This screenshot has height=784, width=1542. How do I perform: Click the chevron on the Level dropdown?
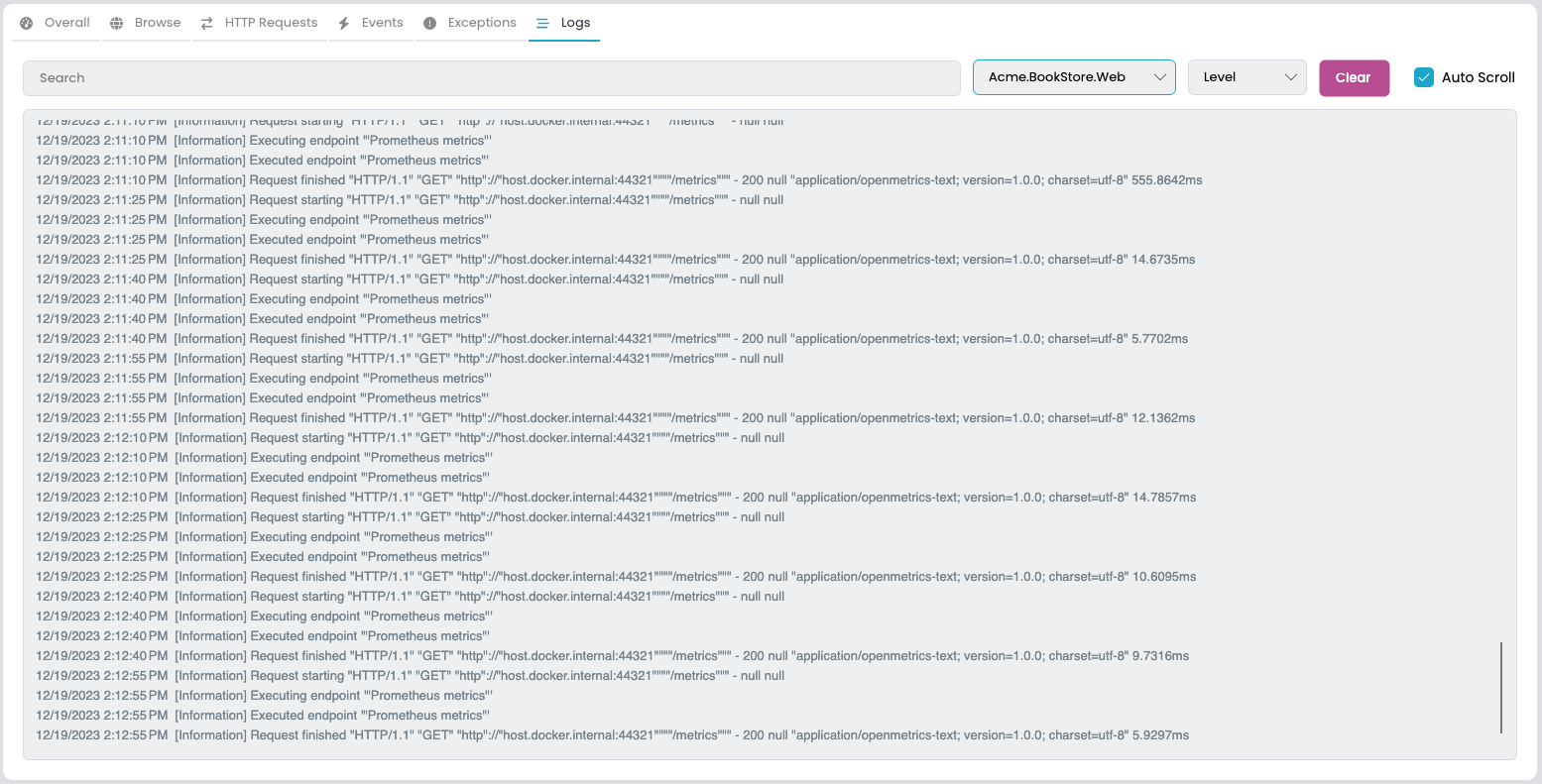point(1291,77)
